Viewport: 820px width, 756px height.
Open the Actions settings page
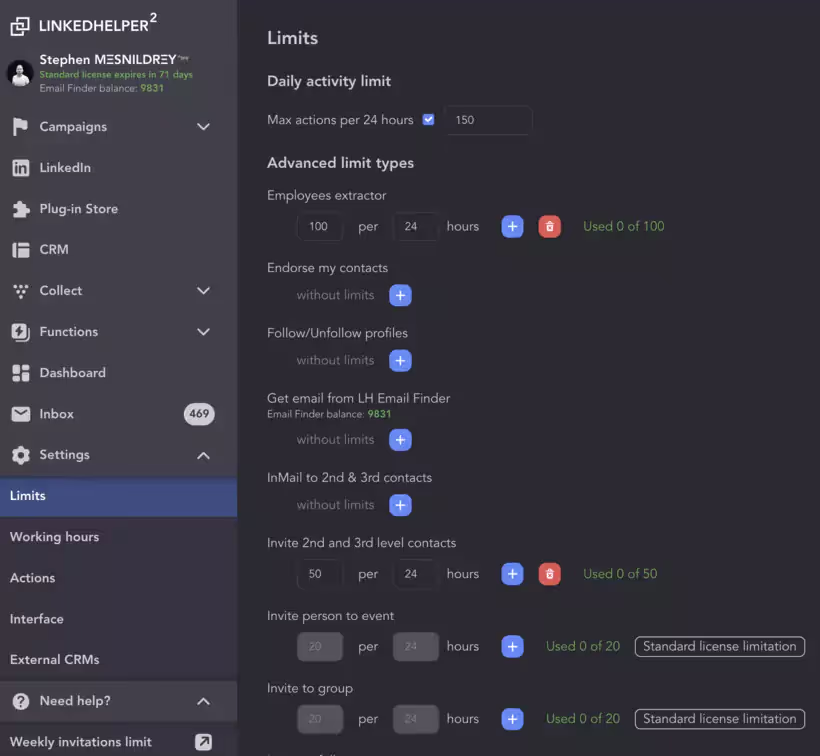(32, 577)
